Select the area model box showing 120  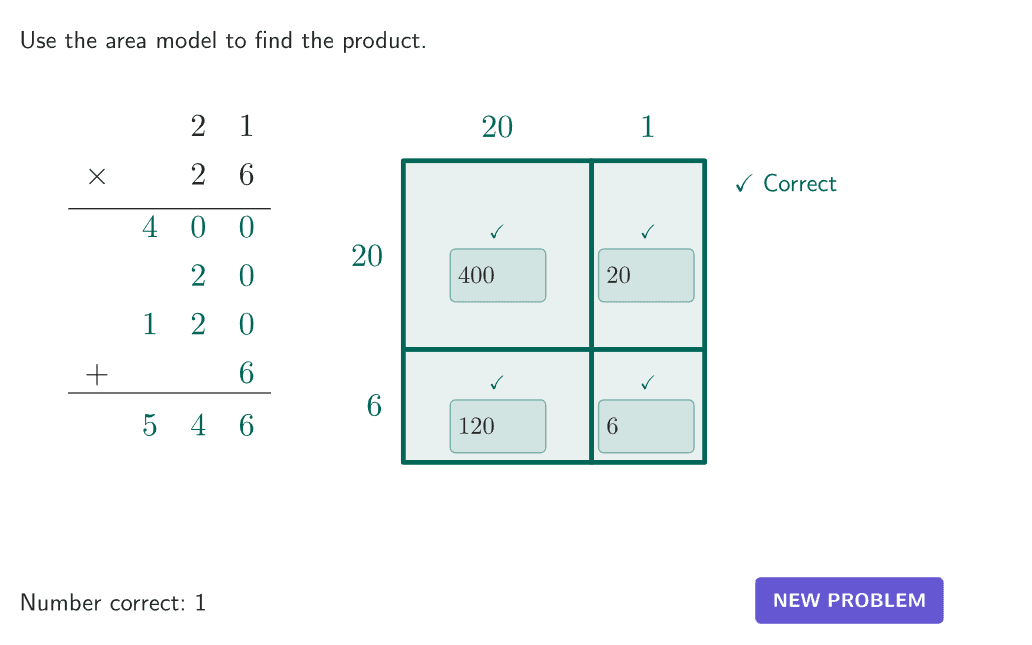498,426
